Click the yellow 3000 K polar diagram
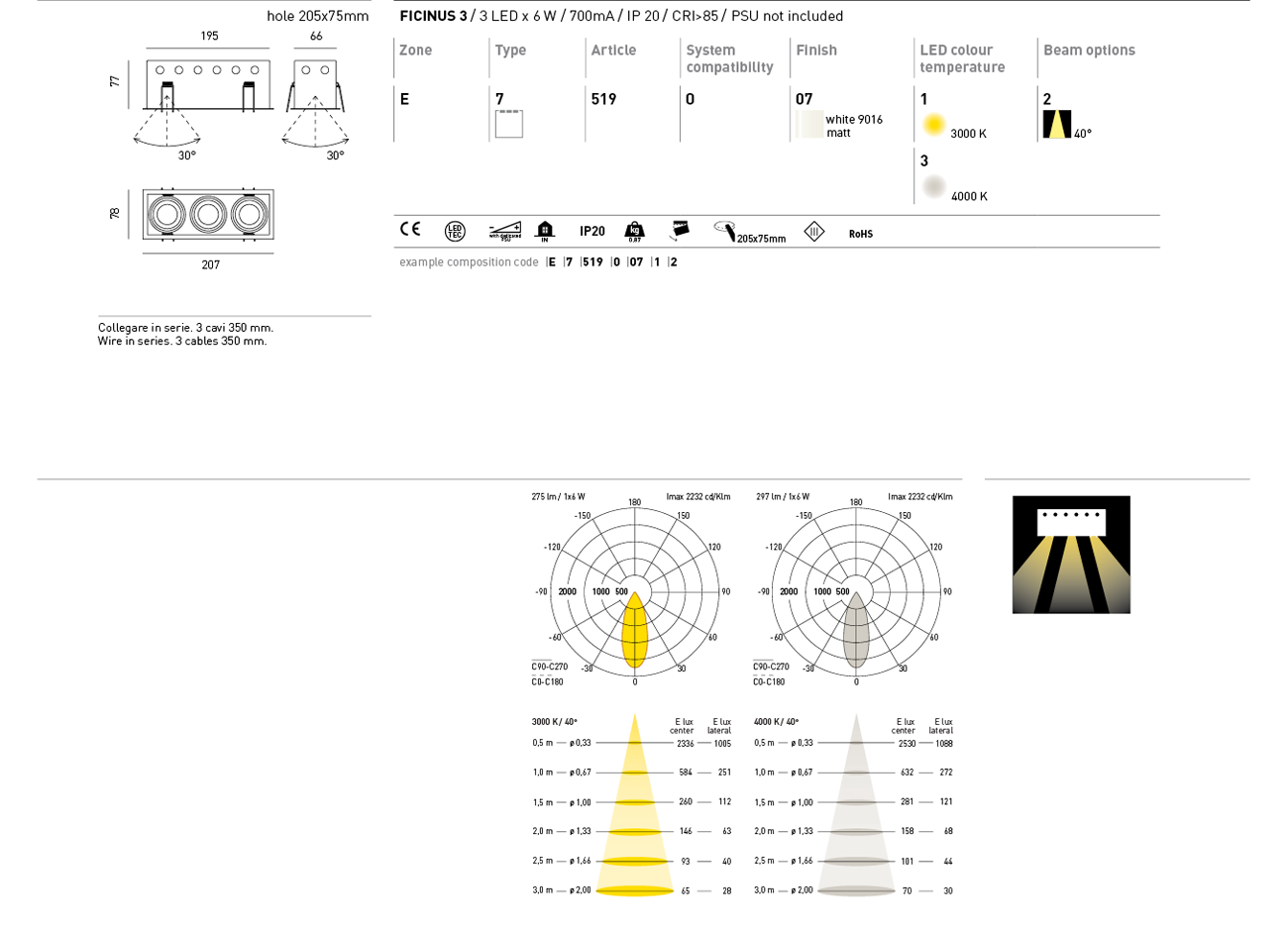1288x931 pixels. click(x=635, y=592)
